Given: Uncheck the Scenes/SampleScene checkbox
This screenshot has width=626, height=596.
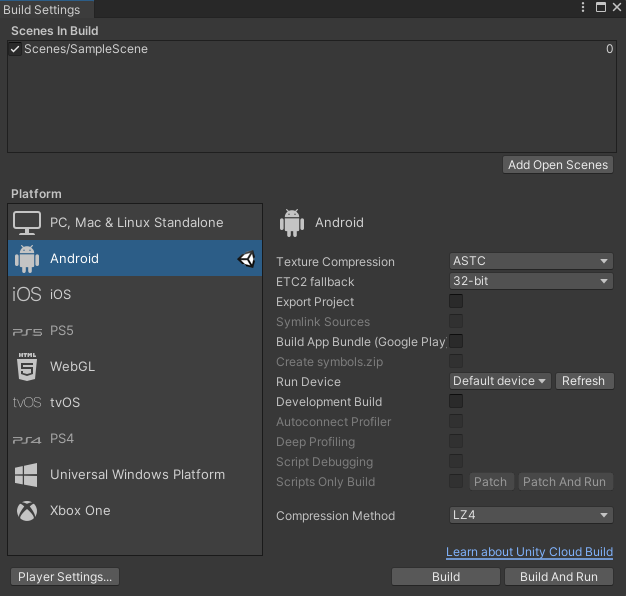Looking at the screenshot, I should 15,49.
